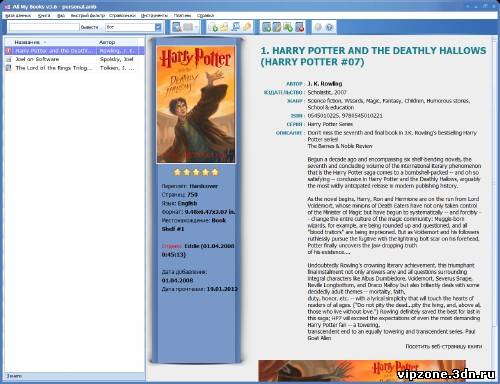Image resolution: width=500 pixels, height=384 pixels.
Task: Click the author cell Tolkien, J. in the list
Action: point(117,68)
